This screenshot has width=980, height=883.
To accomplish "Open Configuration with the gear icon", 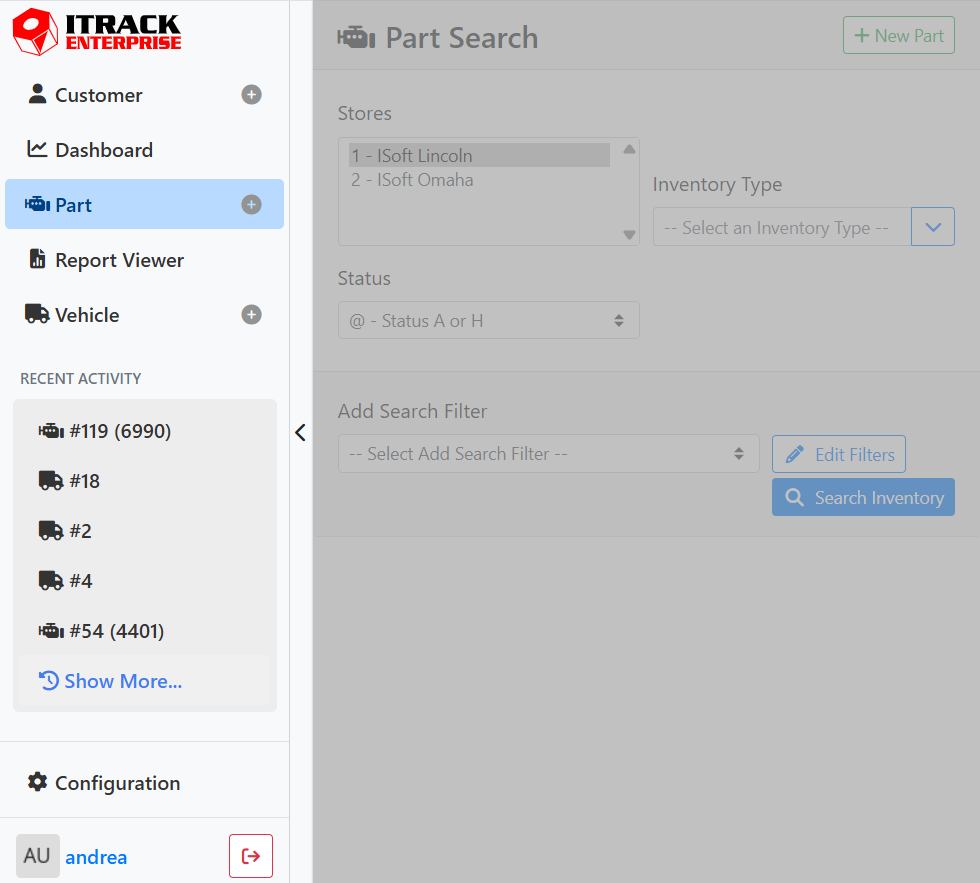I will click(104, 783).
